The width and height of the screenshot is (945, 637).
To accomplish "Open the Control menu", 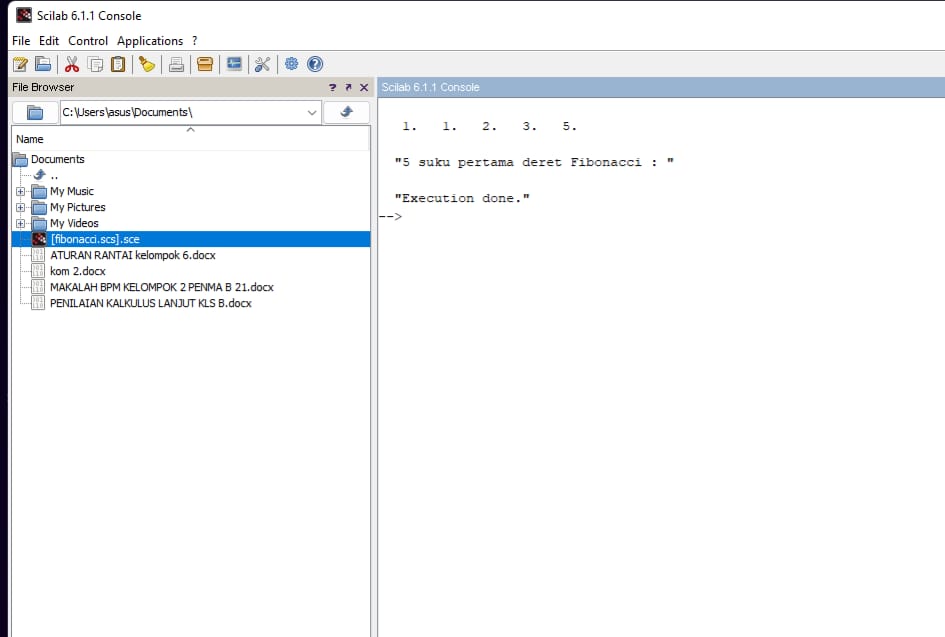I will [x=88, y=41].
